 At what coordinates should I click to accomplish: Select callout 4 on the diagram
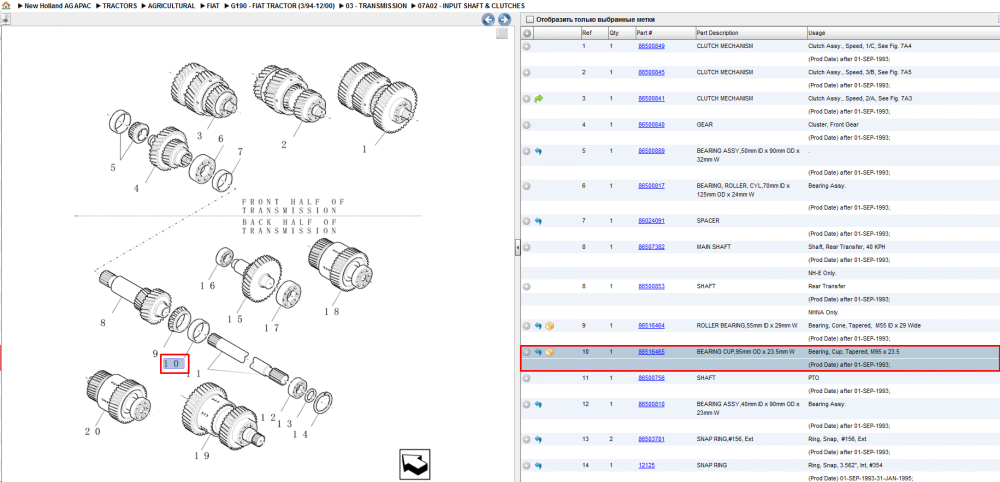[x=136, y=188]
